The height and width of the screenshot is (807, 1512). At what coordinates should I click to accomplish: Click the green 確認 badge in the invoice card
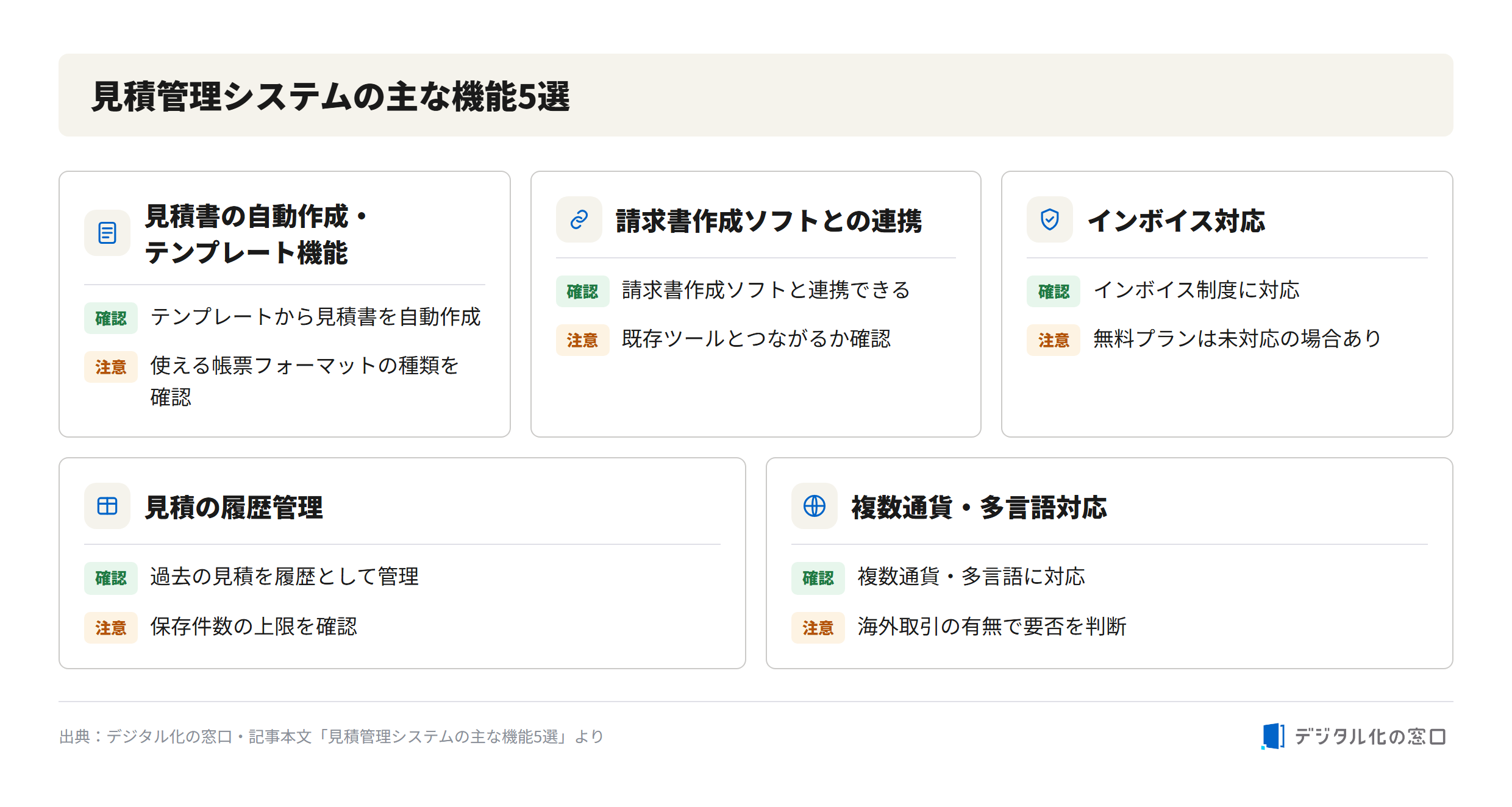(x=1054, y=291)
